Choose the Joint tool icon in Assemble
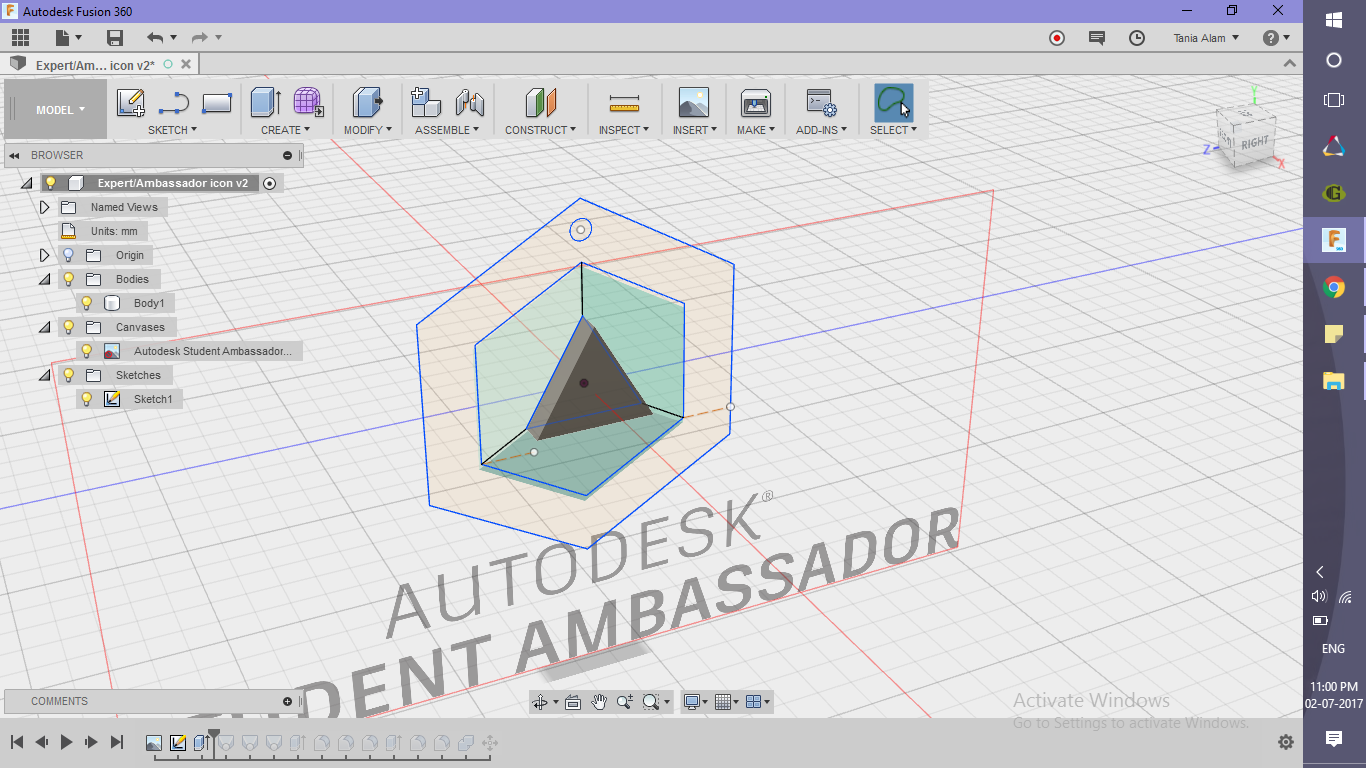Screen dimensions: 1366x768 click(x=469, y=102)
